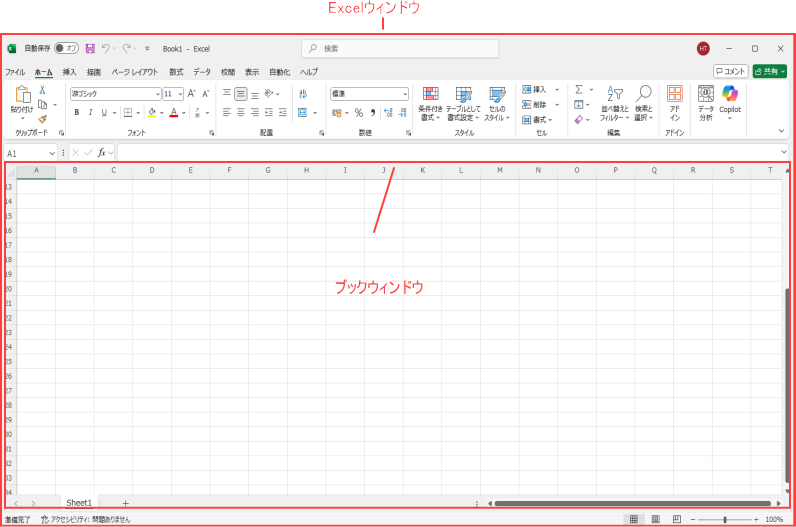Click the AutoSum sigma icon
The image size is (796, 527).
click(579, 89)
